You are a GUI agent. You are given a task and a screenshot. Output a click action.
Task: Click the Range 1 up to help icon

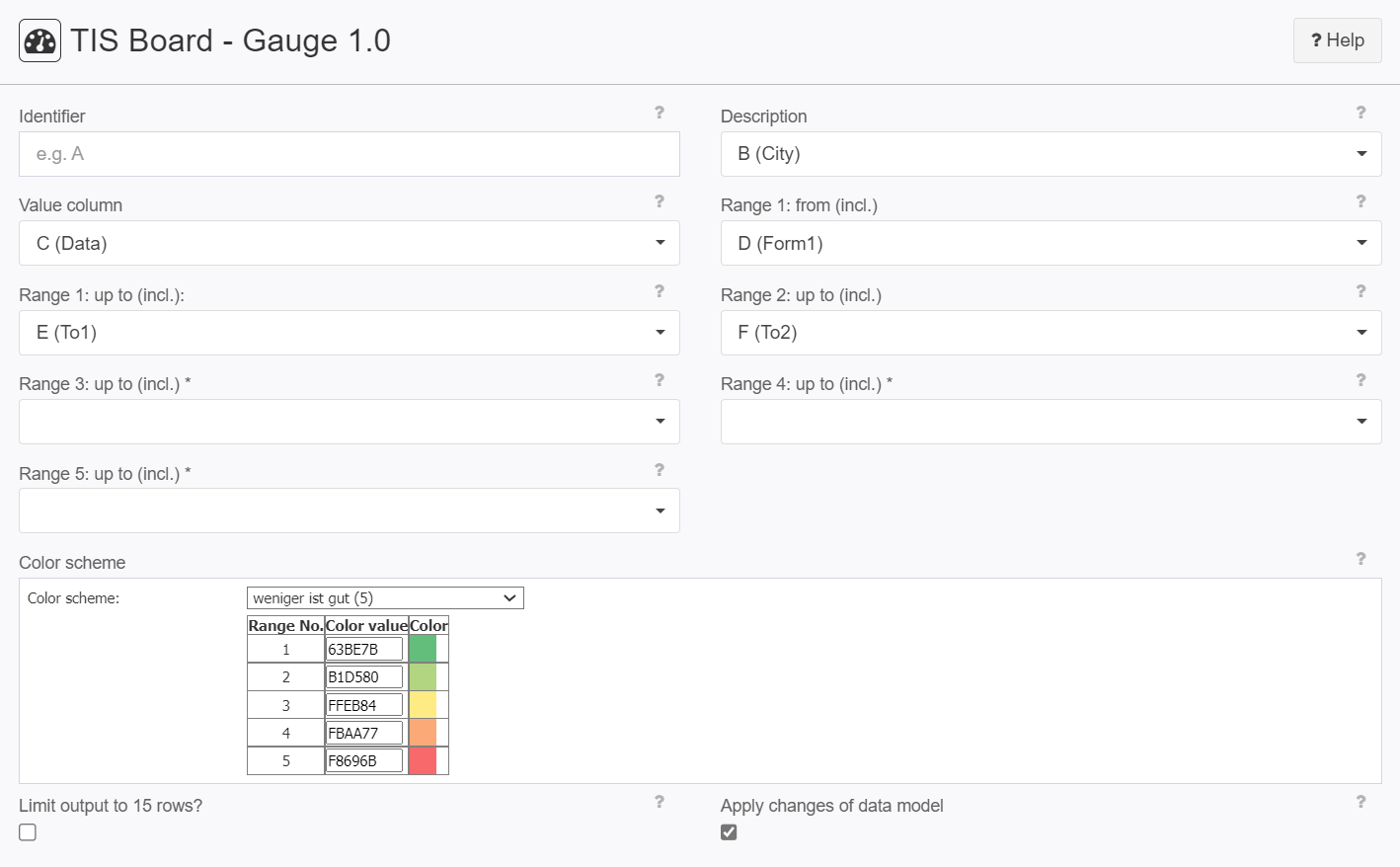click(x=660, y=291)
